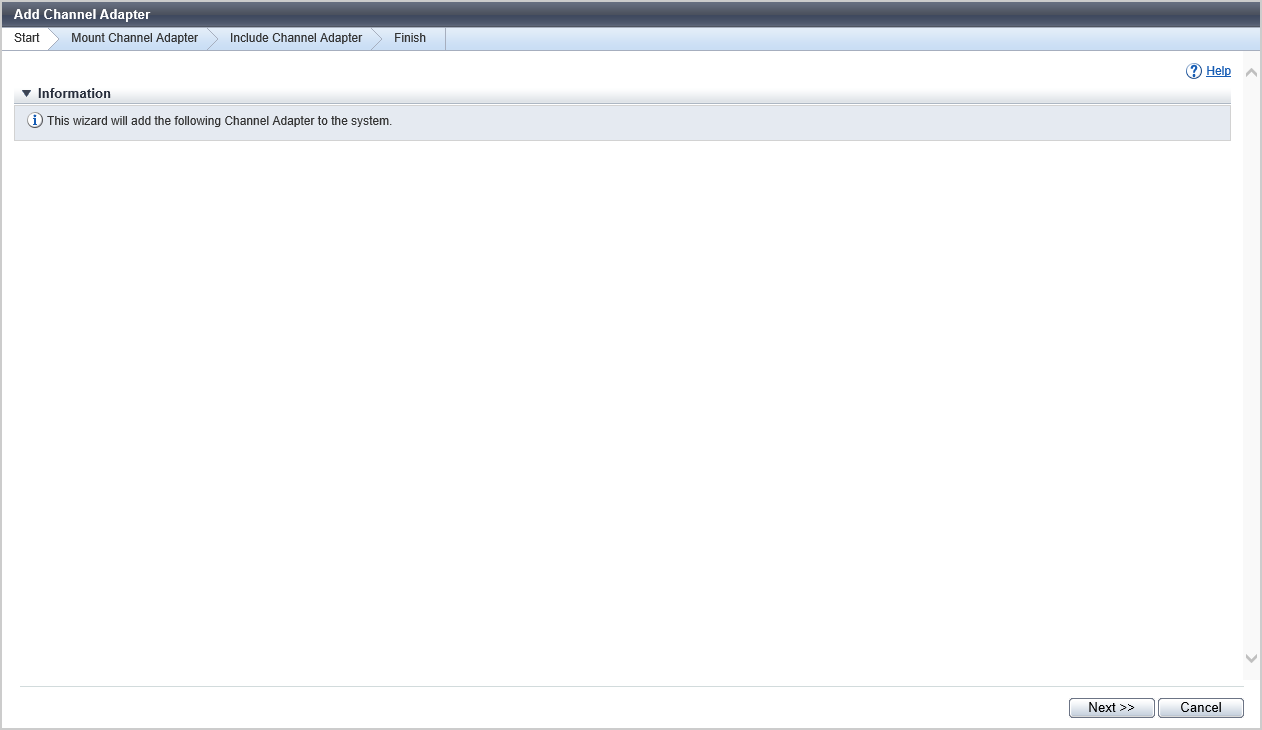Click the blue question mark Help icon
This screenshot has width=1262, height=730.
coord(1193,71)
